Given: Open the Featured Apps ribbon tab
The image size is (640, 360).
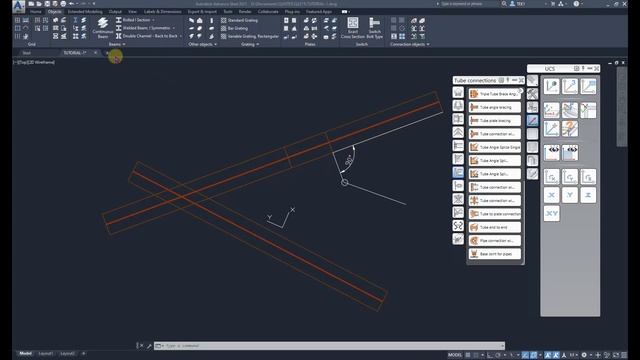Looking at the screenshot, I should click(319, 12).
